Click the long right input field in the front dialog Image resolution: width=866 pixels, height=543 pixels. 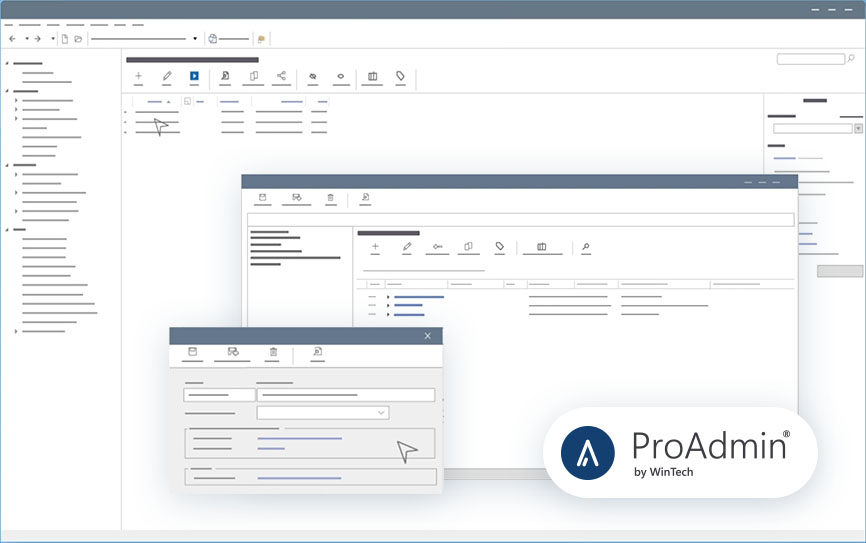(346, 395)
